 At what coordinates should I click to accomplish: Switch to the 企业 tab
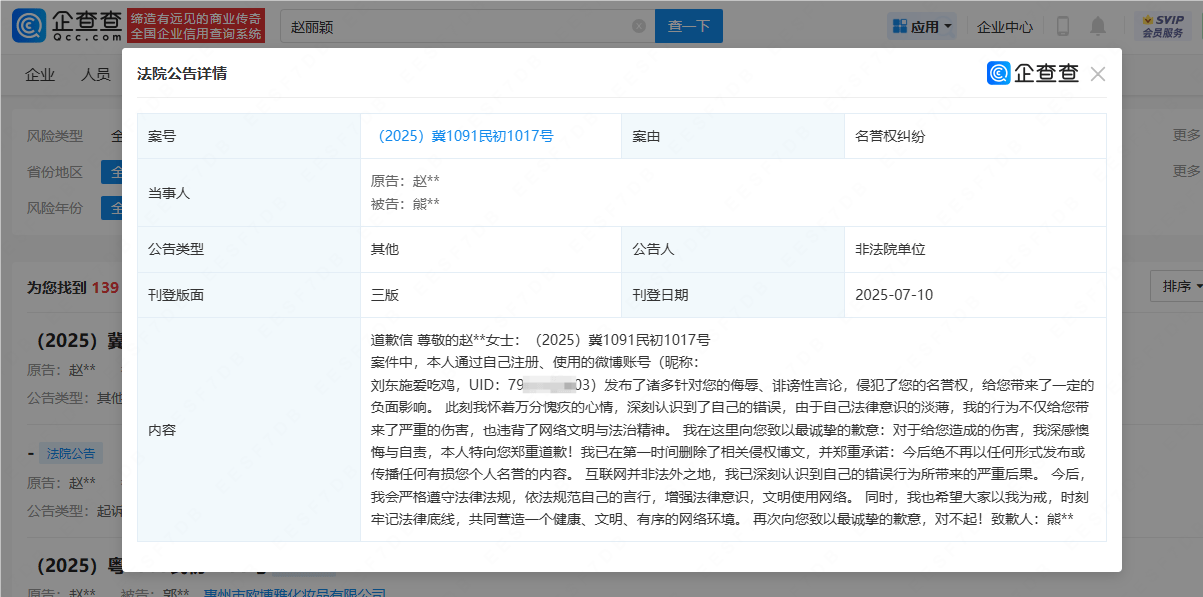pyautogui.click(x=40, y=75)
